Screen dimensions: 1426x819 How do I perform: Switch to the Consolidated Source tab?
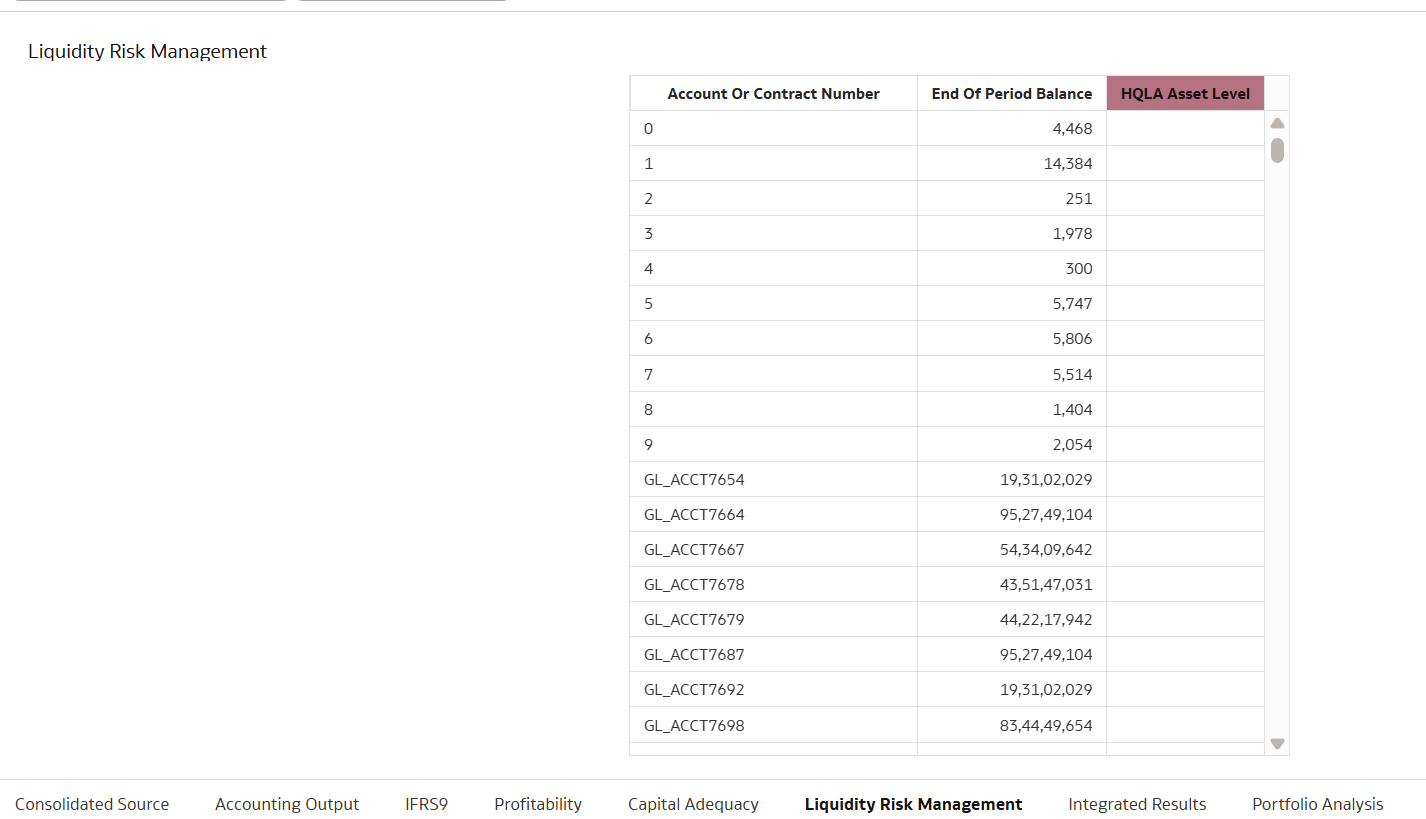(x=91, y=803)
